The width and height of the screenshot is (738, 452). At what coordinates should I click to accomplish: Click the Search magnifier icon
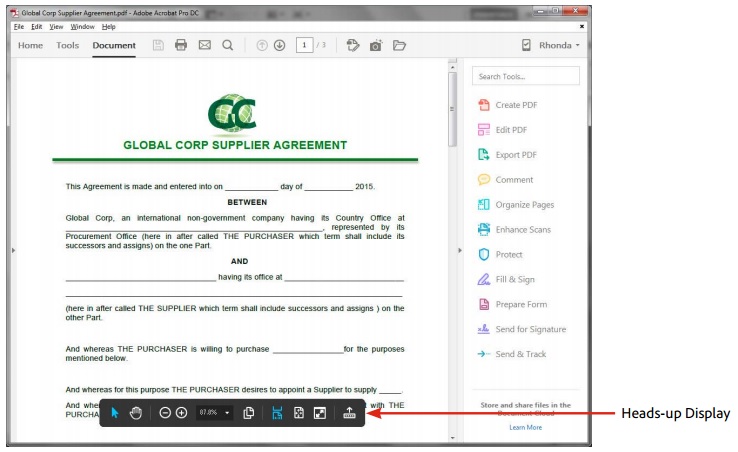pyautogui.click(x=227, y=45)
